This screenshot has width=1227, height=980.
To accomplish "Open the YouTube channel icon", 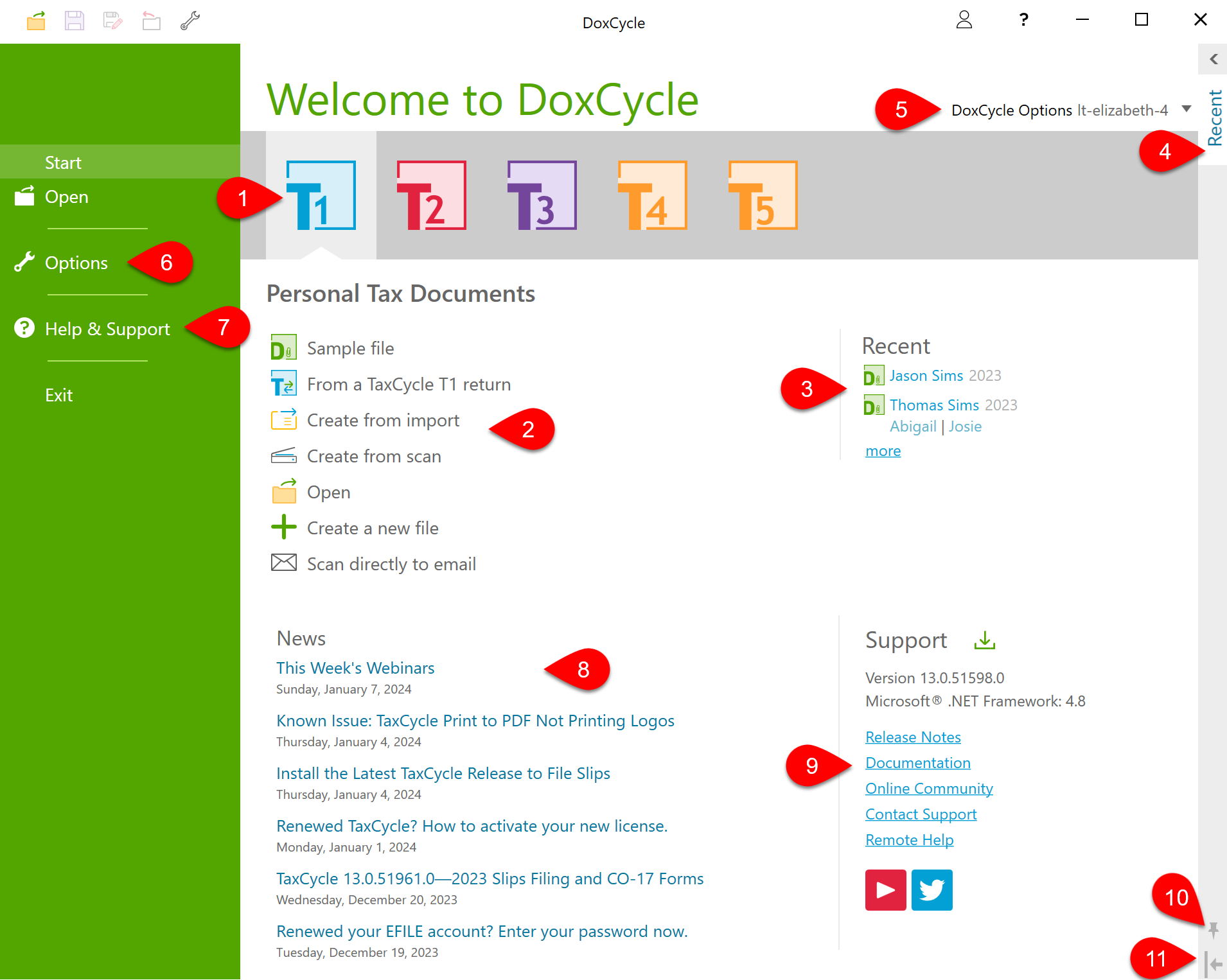I will (x=885, y=890).
